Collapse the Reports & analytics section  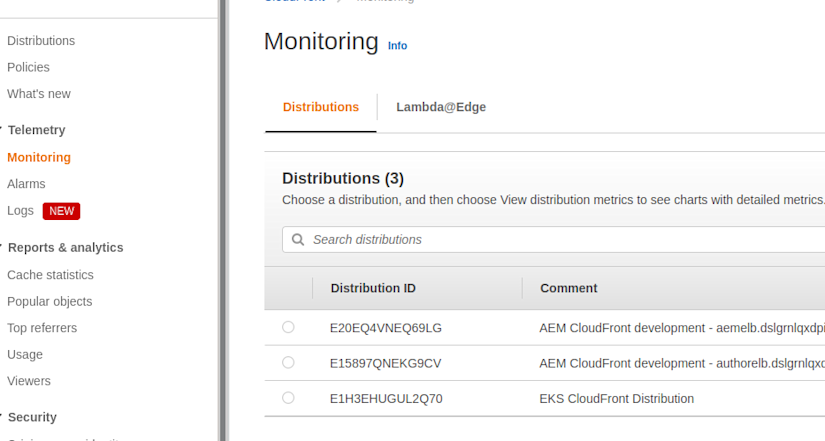click(65, 247)
